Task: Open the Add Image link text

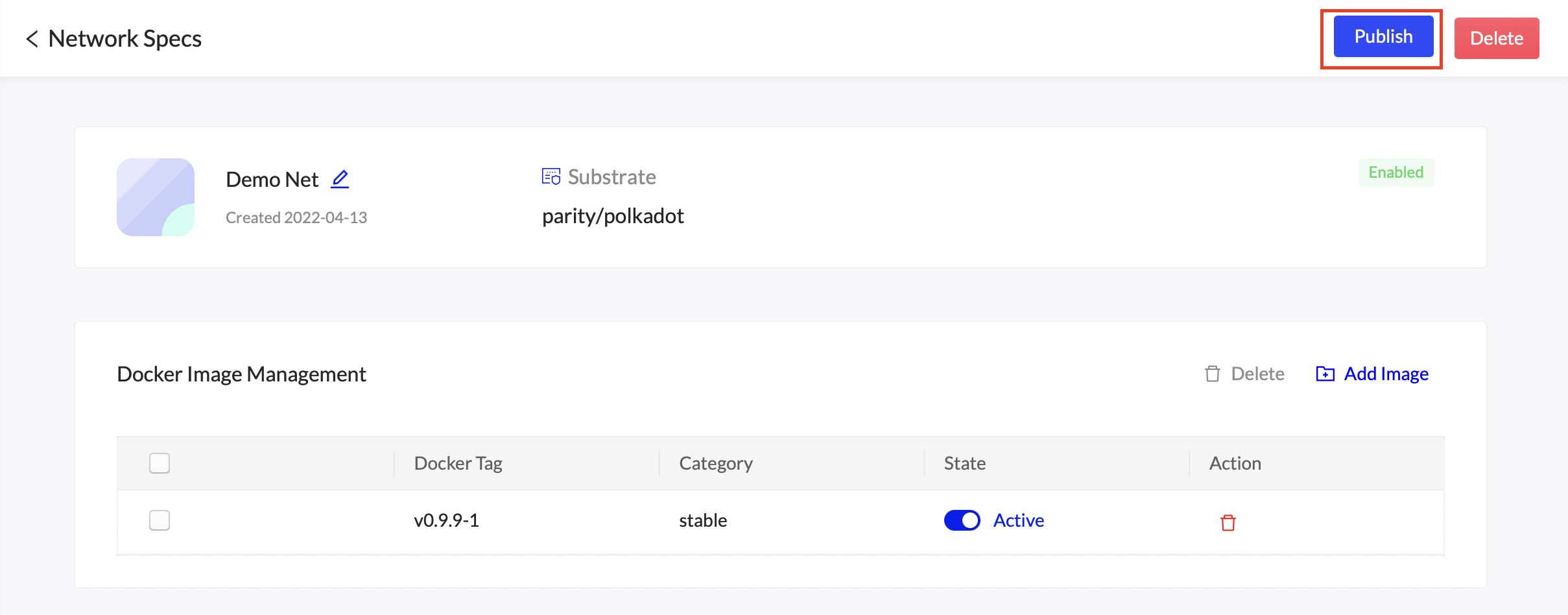Action: pyautogui.click(x=1386, y=374)
